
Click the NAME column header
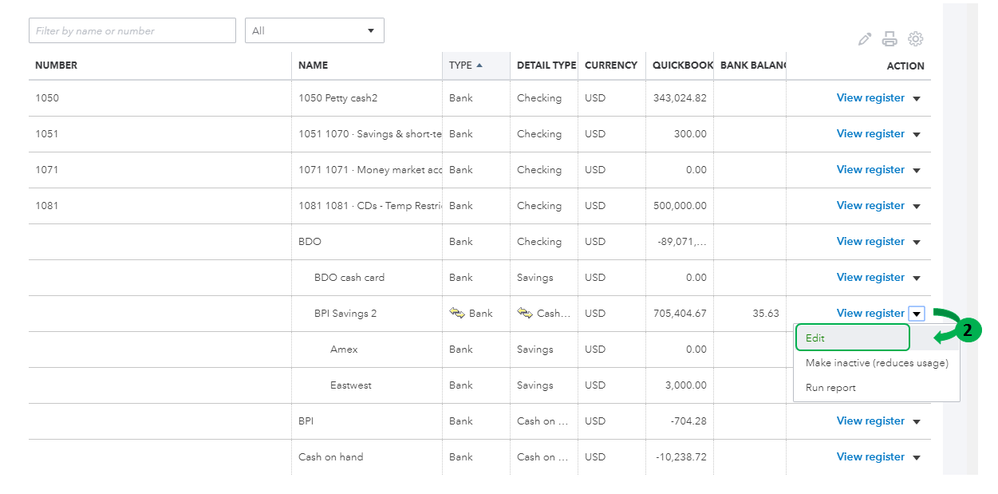click(x=313, y=66)
